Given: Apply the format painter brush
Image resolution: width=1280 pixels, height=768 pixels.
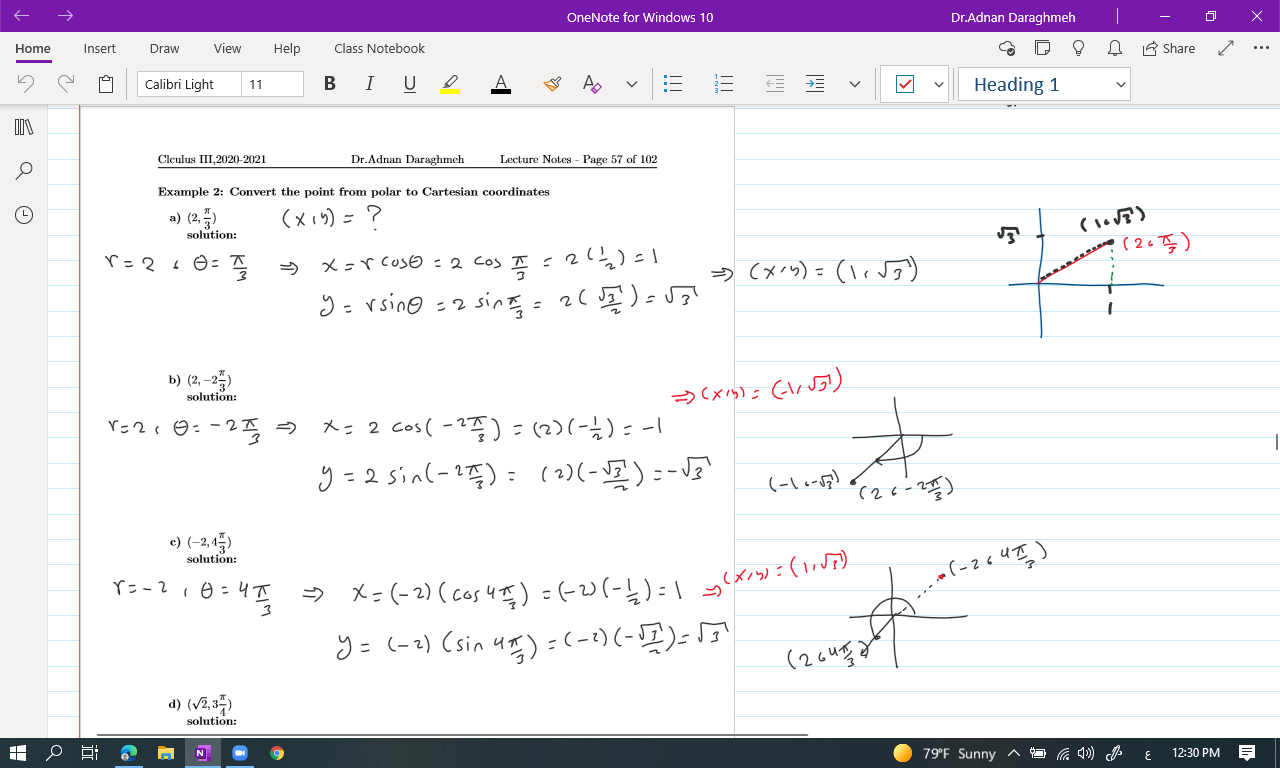Looking at the screenshot, I should [x=552, y=84].
